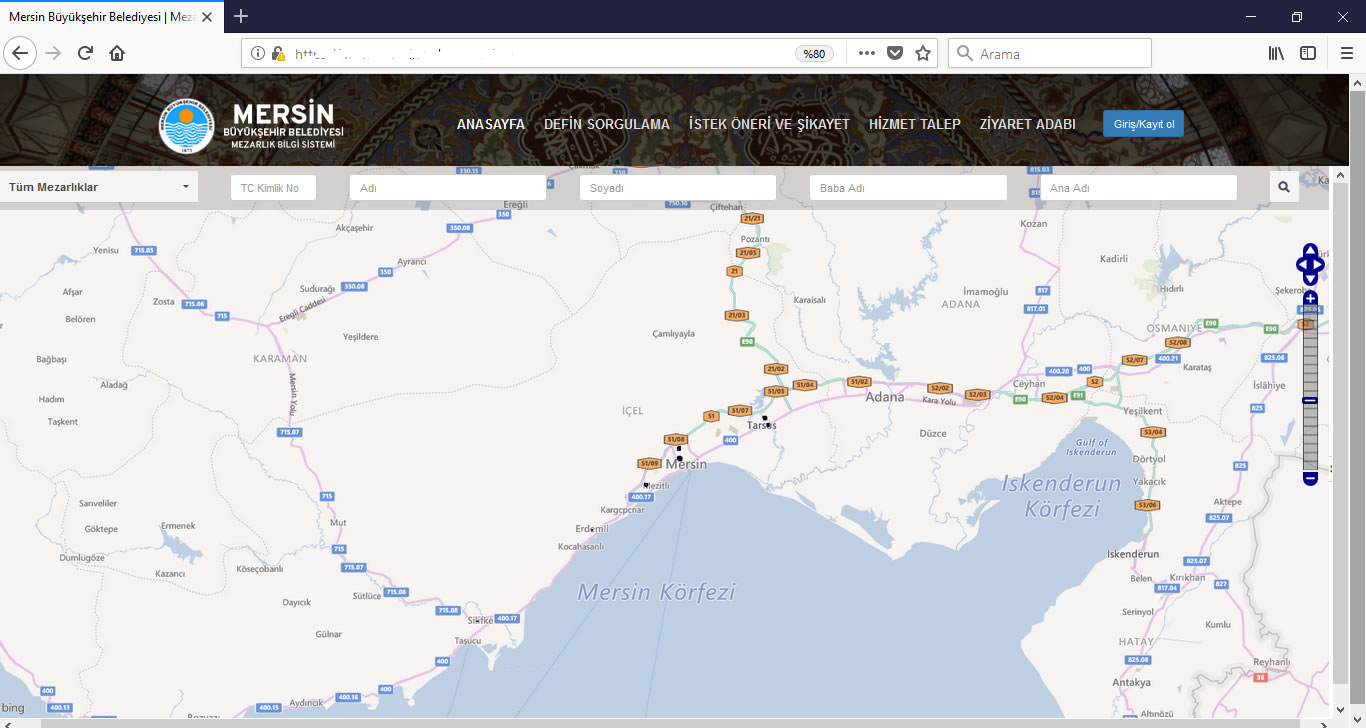Click the KARAMAN province label on map

(280, 358)
